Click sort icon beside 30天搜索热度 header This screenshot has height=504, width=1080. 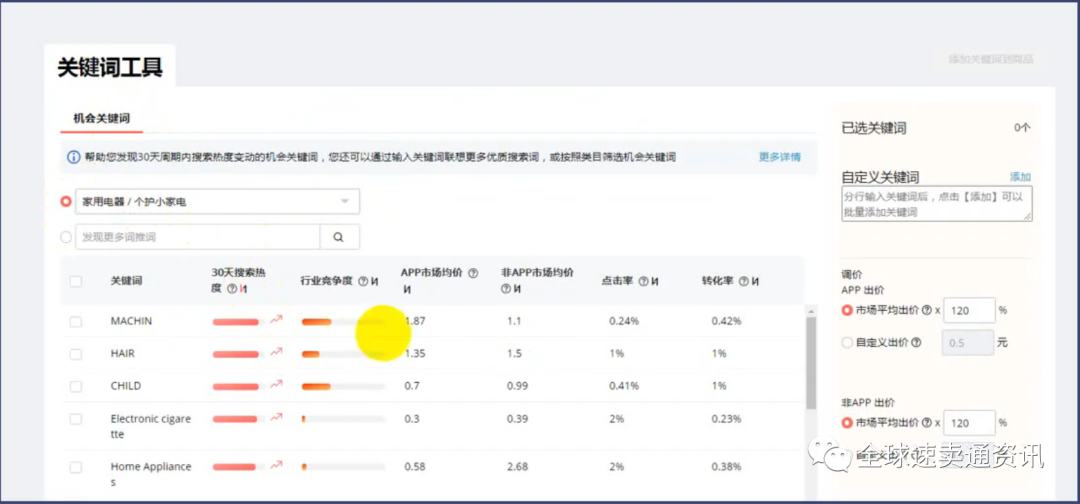tap(243, 289)
